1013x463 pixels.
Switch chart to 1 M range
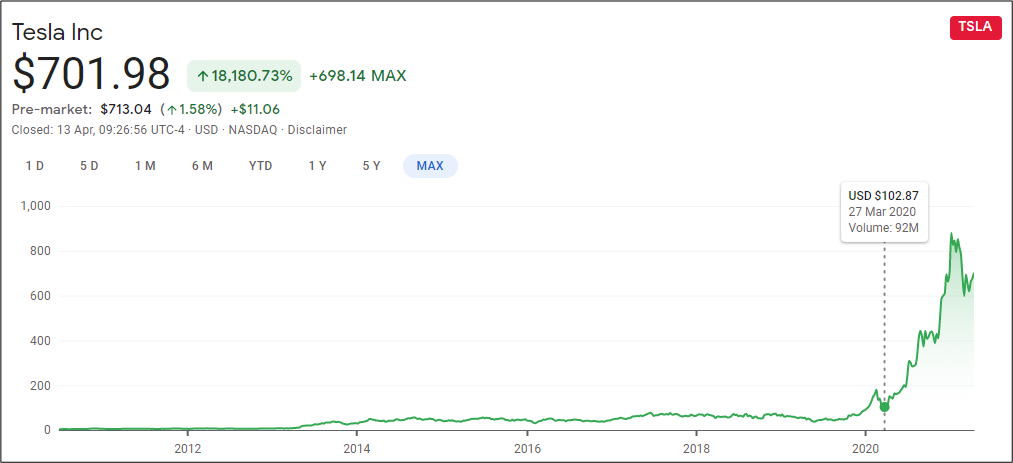pyautogui.click(x=145, y=166)
